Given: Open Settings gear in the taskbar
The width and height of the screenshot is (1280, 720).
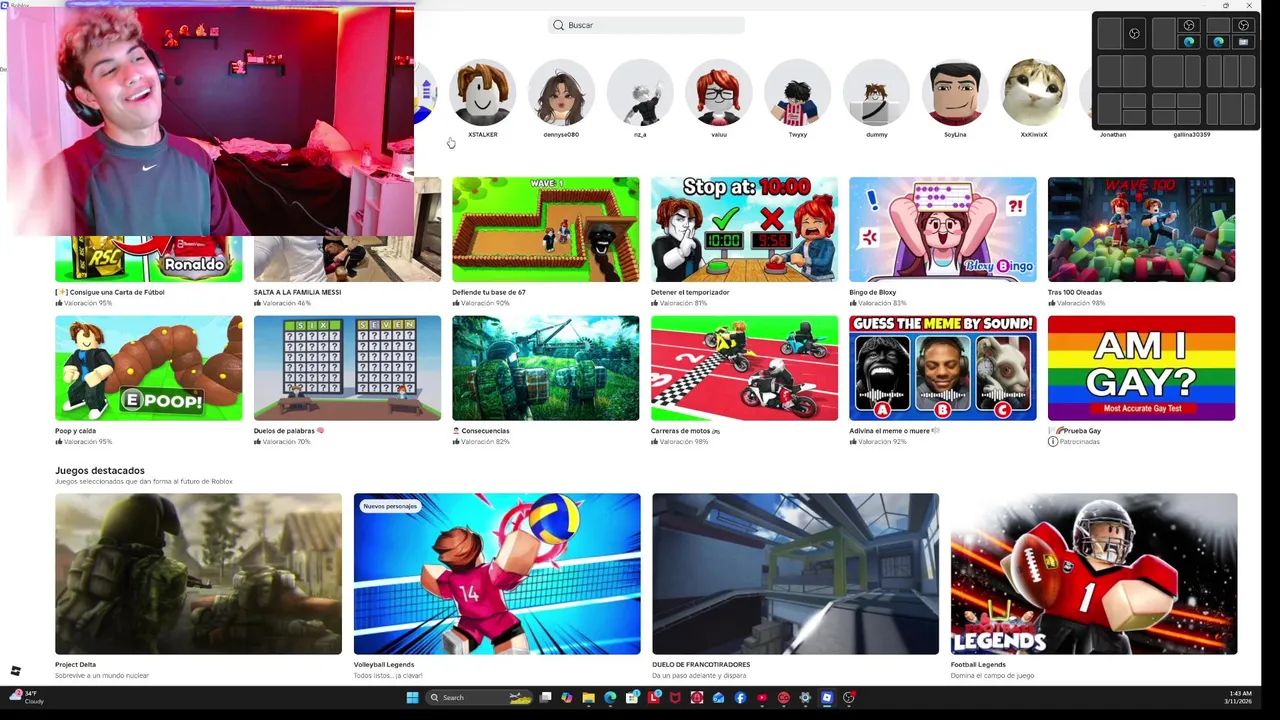Looking at the screenshot, I should (x=805, y=697).
